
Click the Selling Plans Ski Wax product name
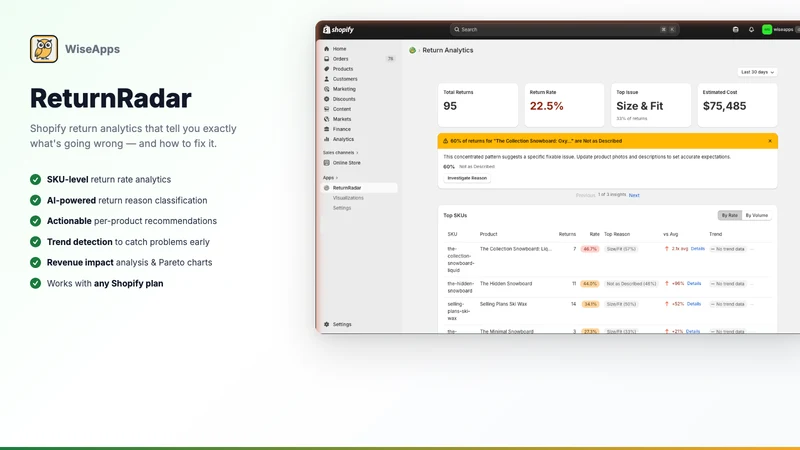[x=503, y=304]
